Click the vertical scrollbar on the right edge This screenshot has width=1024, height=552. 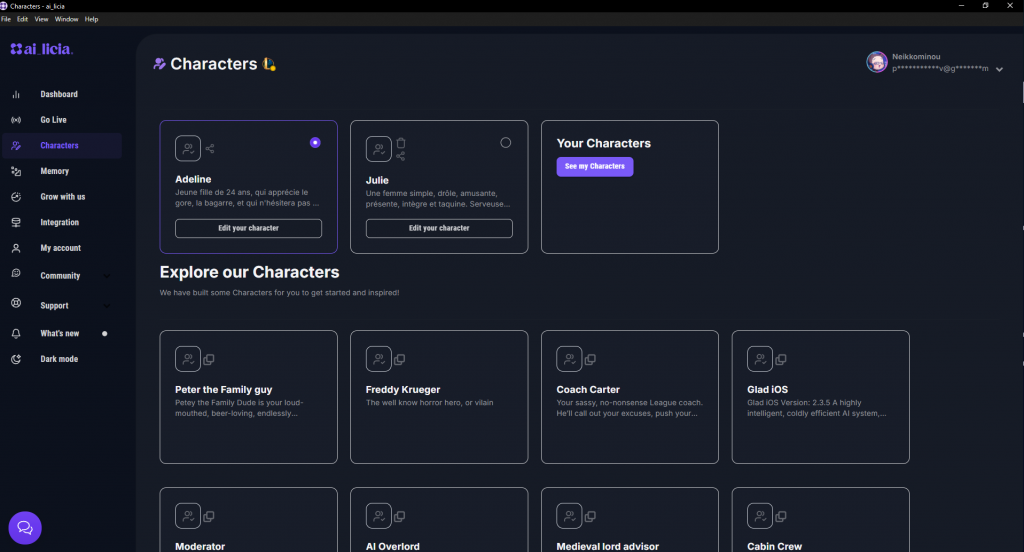tap(1020, 90)
